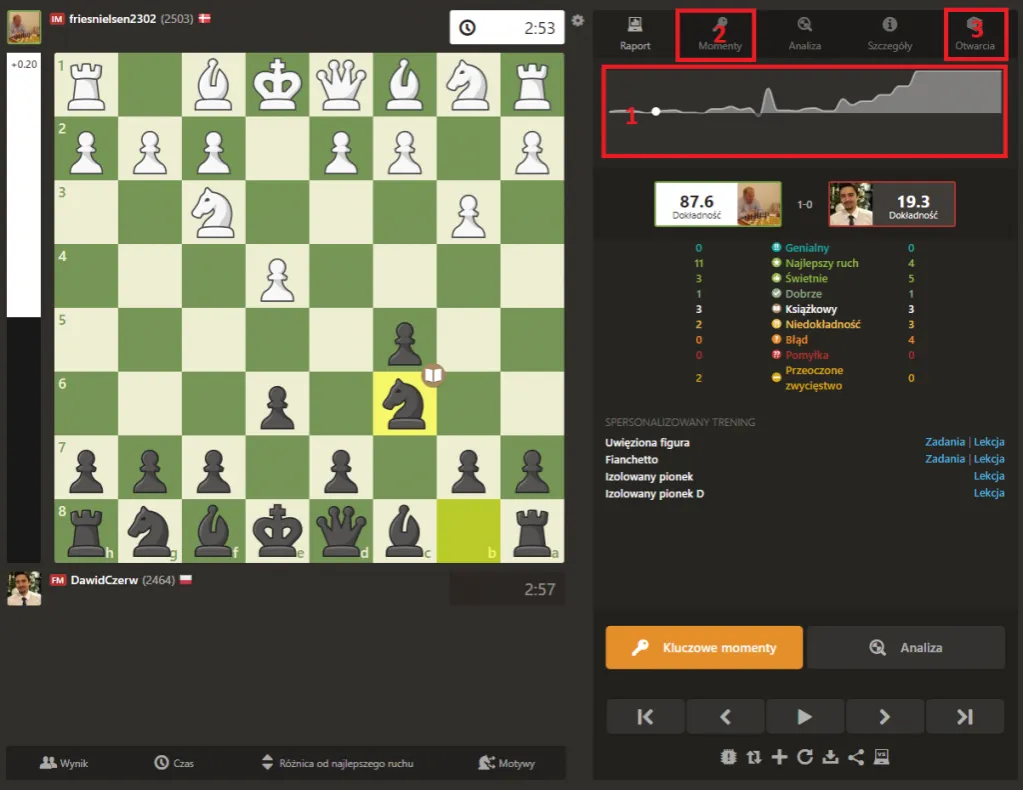
Task: Switch to the Momenty tab
Action: click(715, 34)
